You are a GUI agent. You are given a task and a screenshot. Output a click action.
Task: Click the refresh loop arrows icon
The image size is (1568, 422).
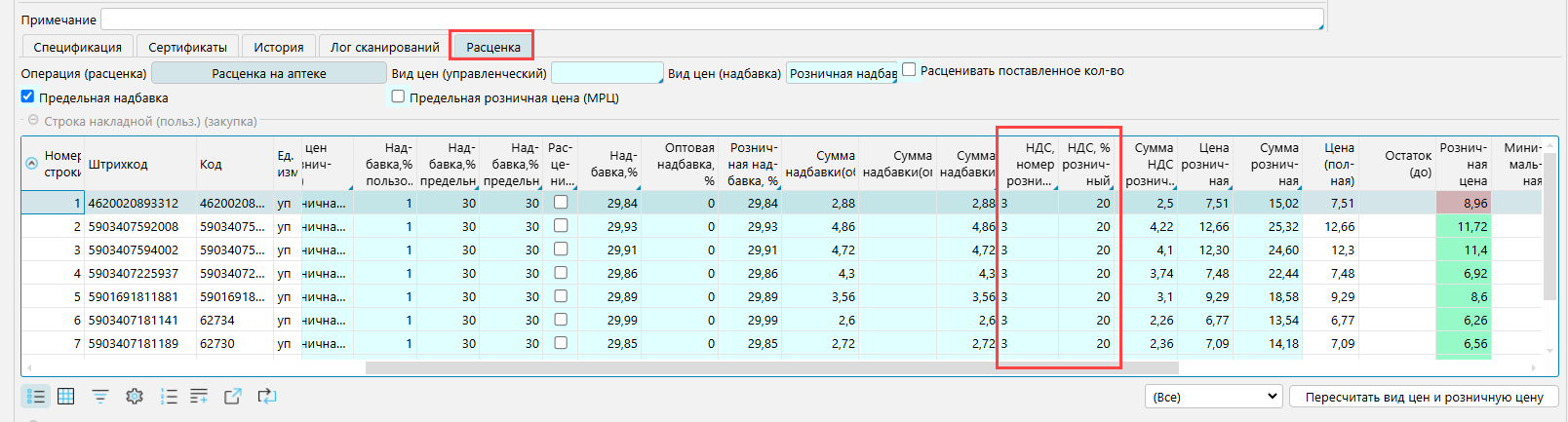point(266,397)
